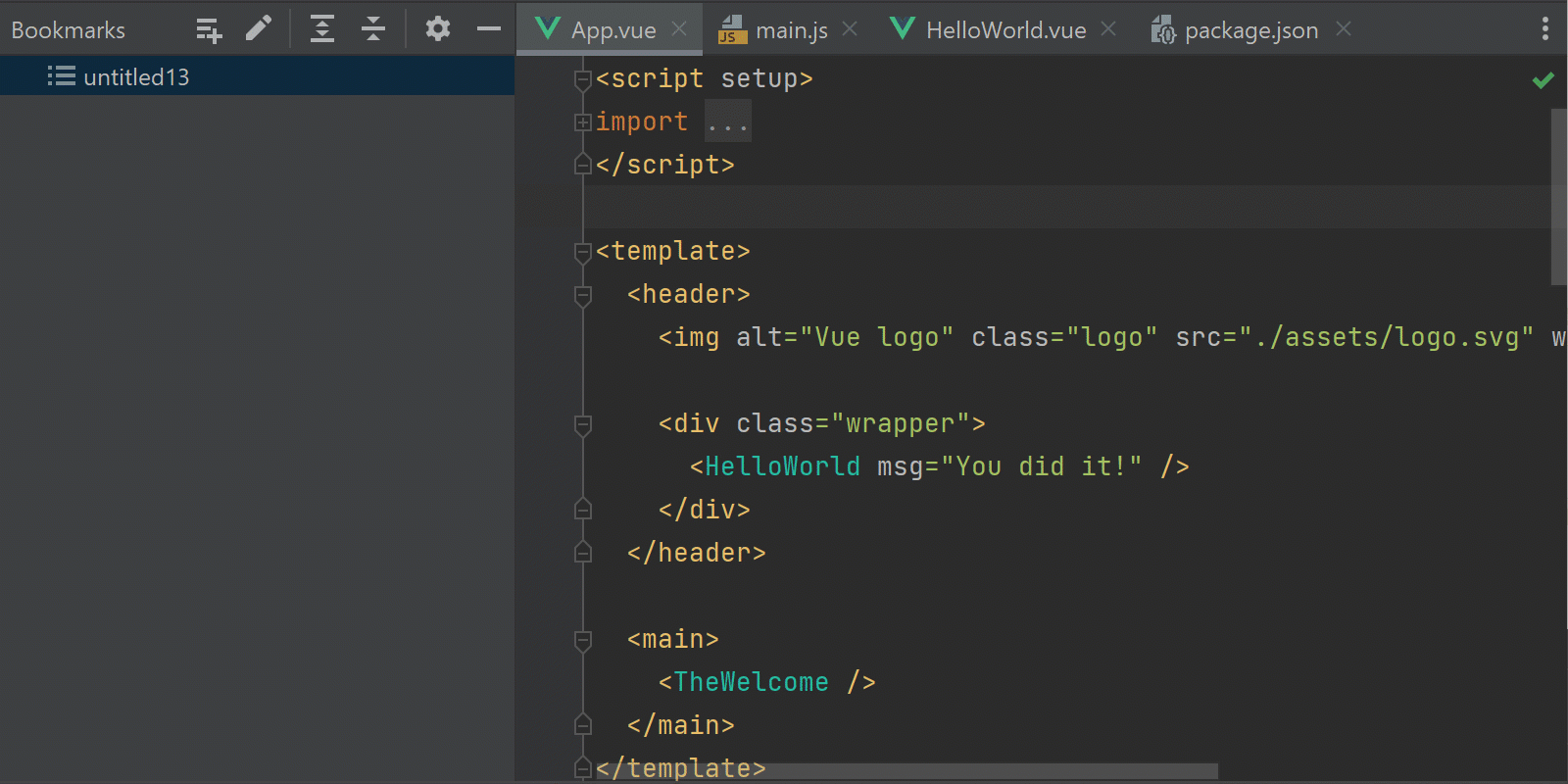This screenshot has height=784, width=1568.
Task: Click the HelloWorld.vue Vue file icon
Action: (x=904, y=28)
